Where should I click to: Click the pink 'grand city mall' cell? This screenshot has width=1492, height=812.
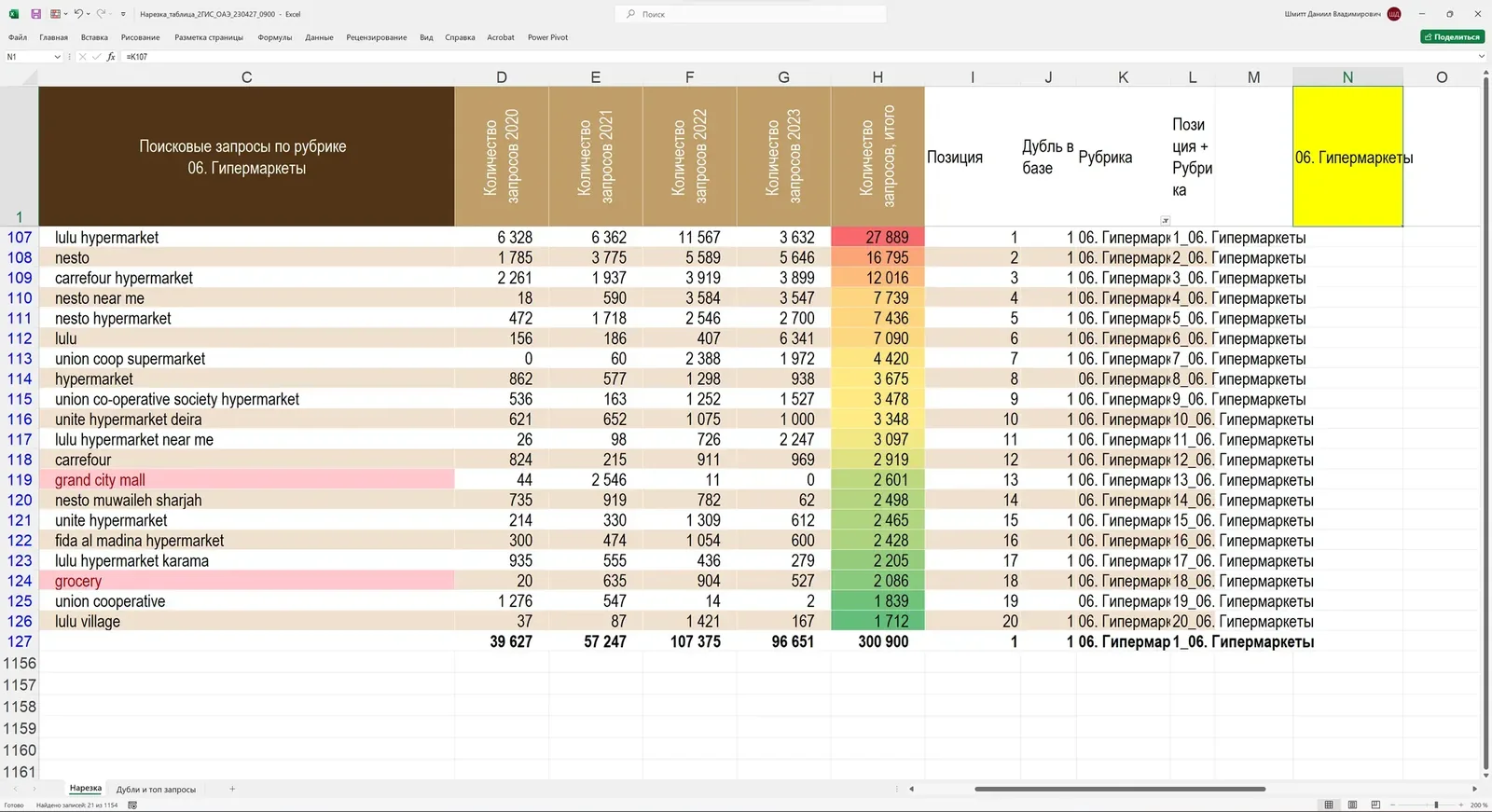click(x=246, y=480)
